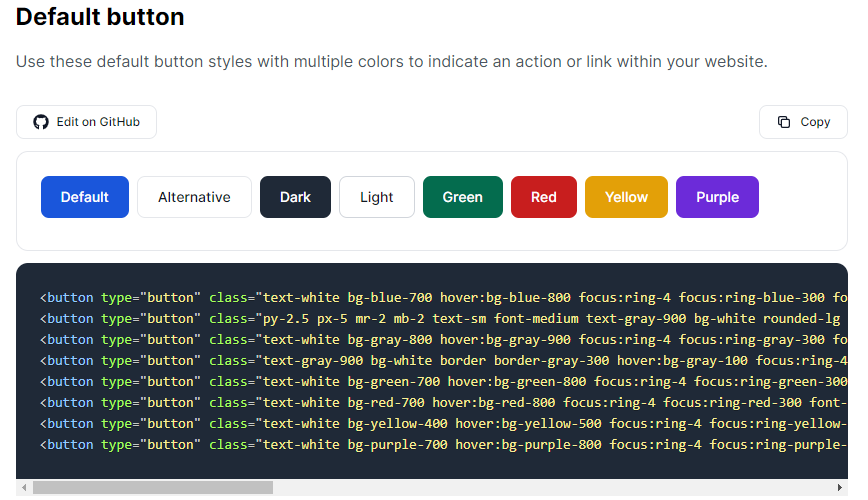Select the Yellow button
868x500 pixels.
[626, 197]
